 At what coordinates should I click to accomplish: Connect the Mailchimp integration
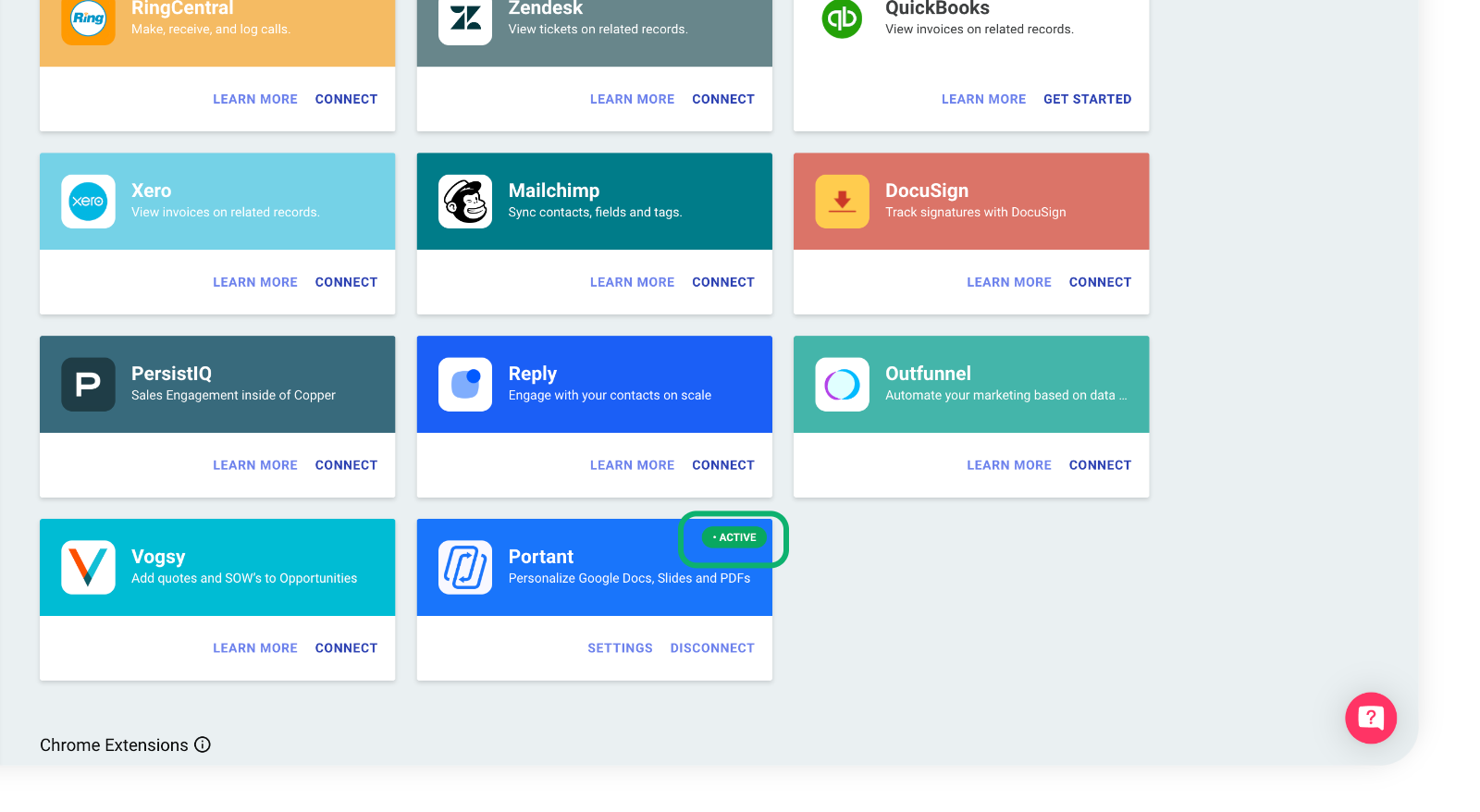pos(722,282)
